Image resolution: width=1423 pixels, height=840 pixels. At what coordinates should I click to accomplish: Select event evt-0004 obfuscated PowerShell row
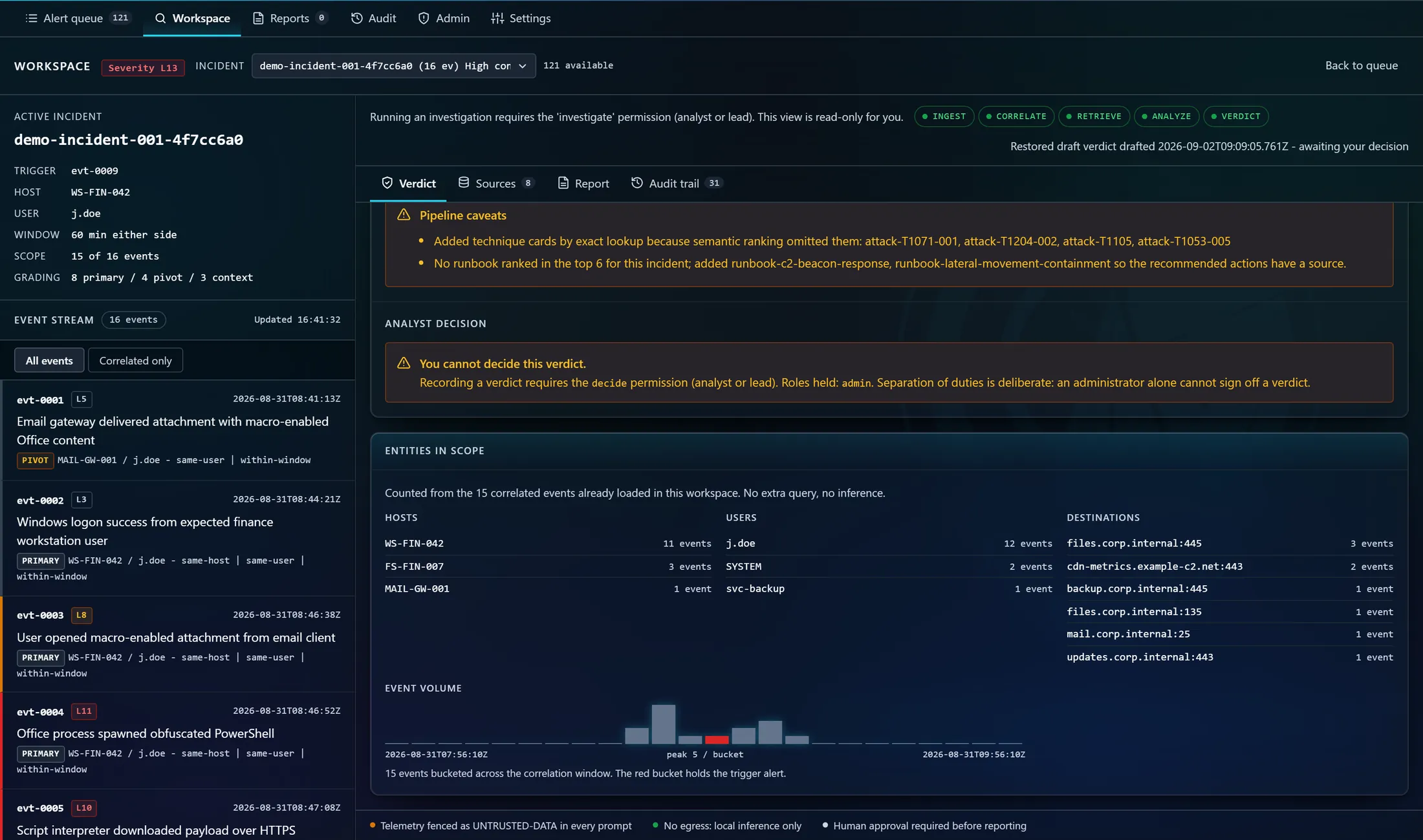pos(178,740)
